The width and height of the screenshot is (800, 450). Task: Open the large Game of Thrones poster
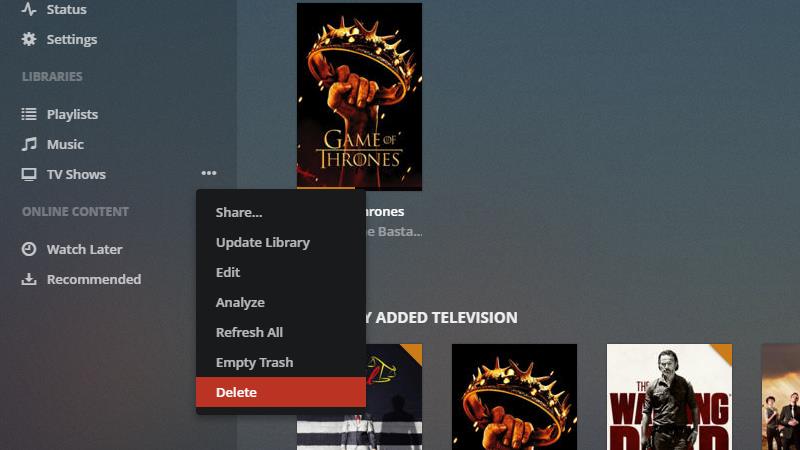(x=359, y=96)
